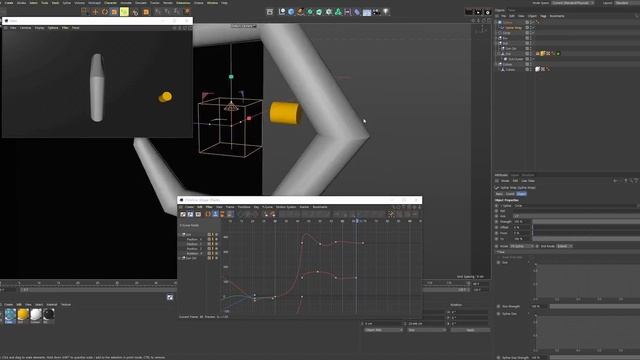Viewport: 640px width, 360px height.
Task: Switch Timeline to Dope Sheet mode icon
Action: pyautogui.click(x=183, y=214)
